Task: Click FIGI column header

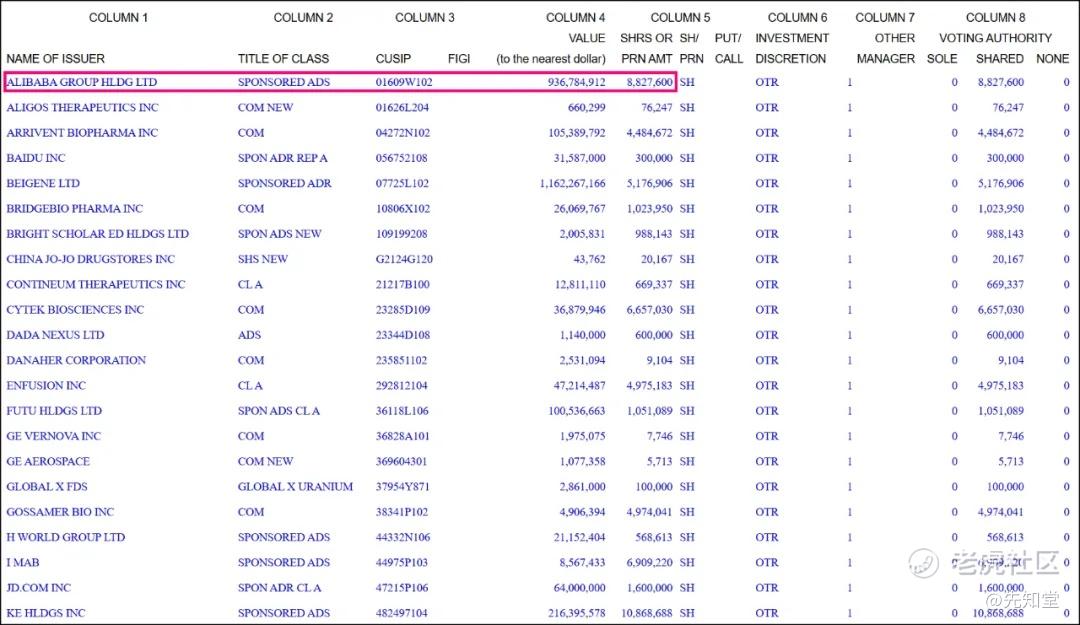Action: pyautogui.click(x=459, y=59)
